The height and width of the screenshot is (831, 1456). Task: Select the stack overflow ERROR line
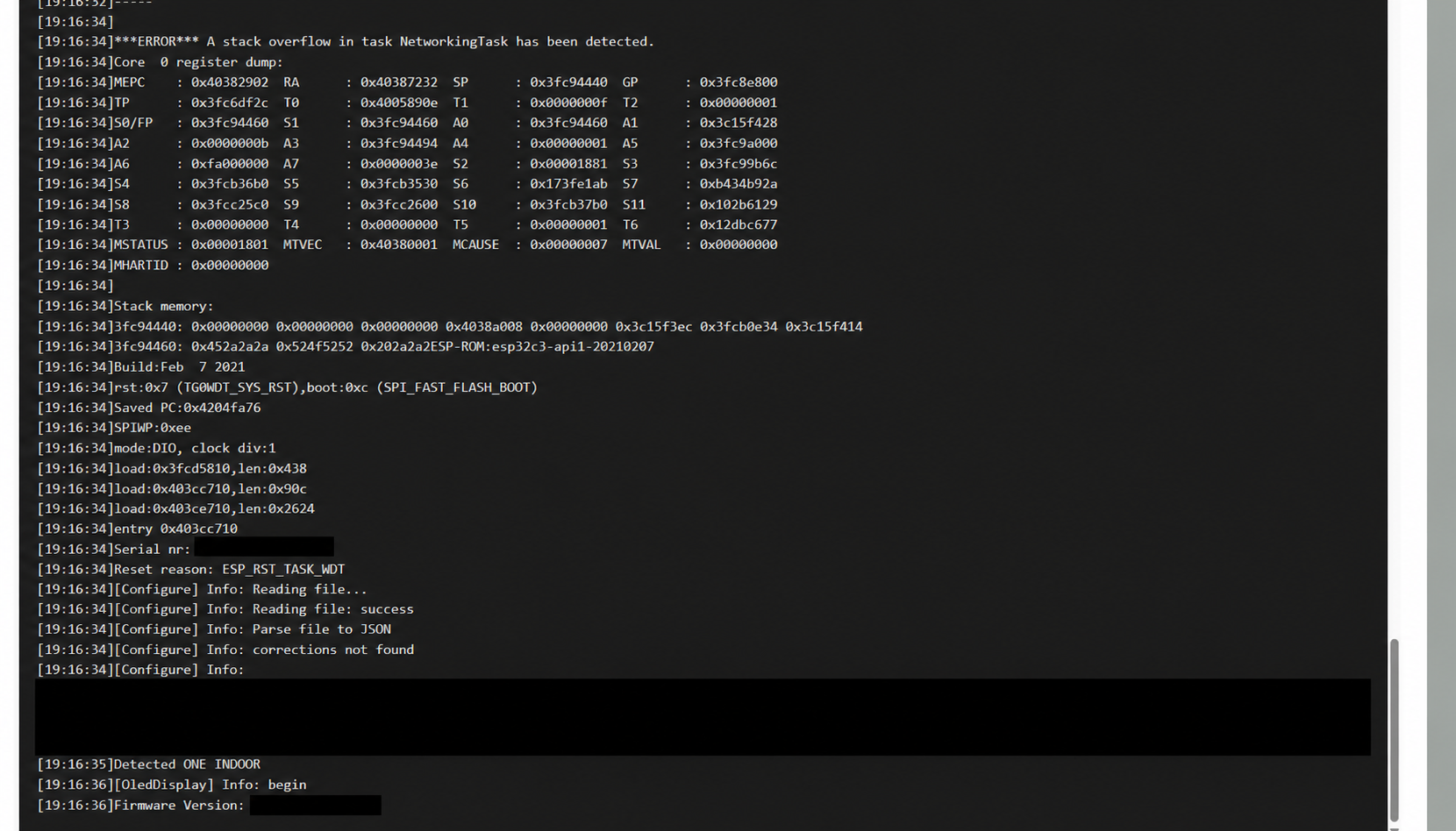(346, 41)
